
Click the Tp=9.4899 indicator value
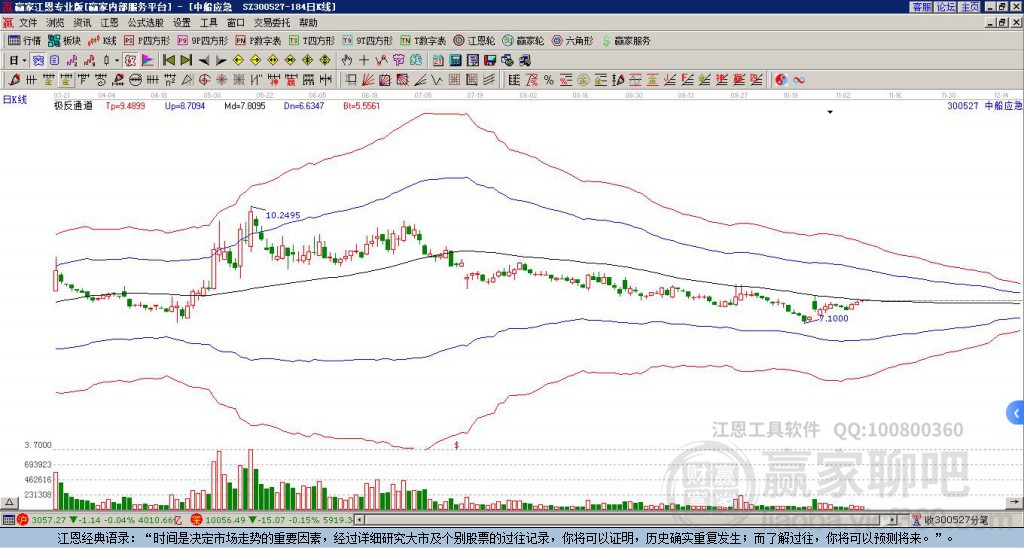[x=127, y=105]
